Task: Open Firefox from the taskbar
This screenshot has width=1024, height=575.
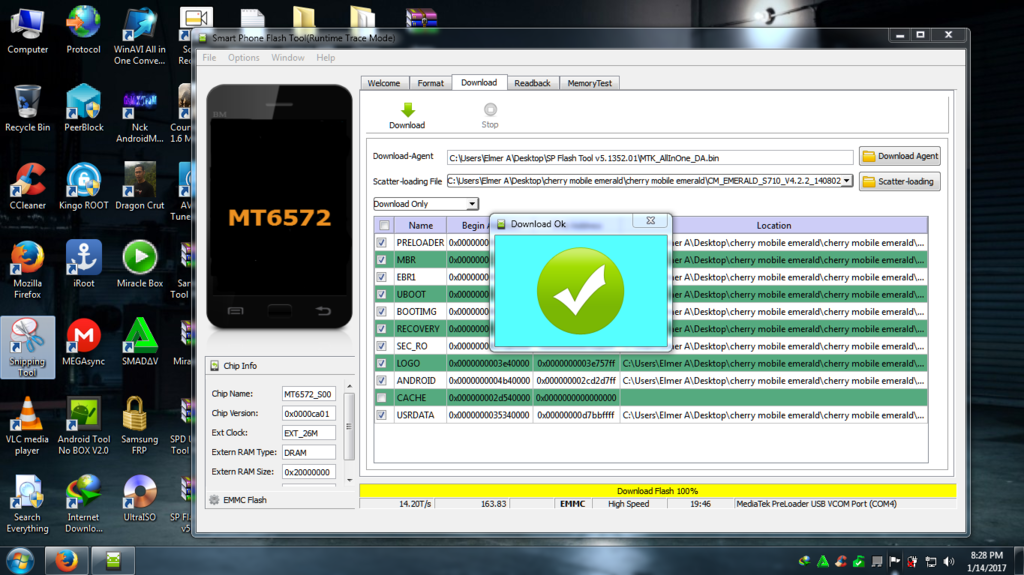Action: point(67,559)
